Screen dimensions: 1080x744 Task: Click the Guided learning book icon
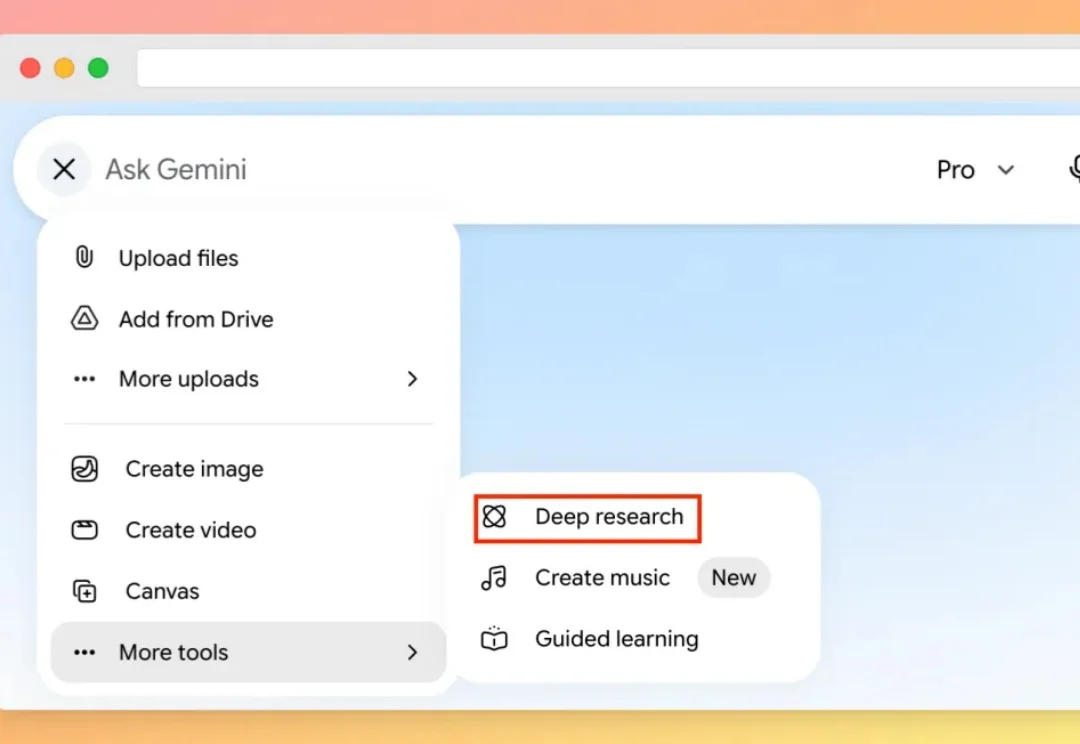[x=494, y=639]
